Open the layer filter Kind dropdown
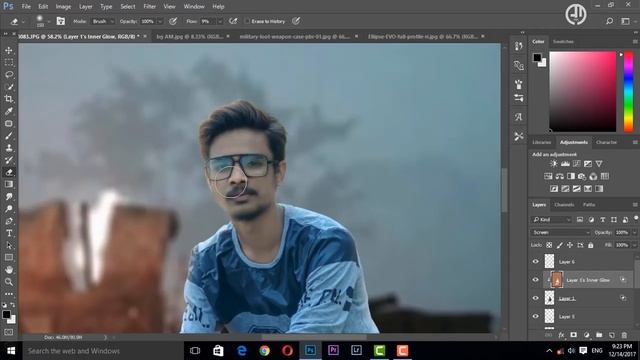 coord(551,220)
